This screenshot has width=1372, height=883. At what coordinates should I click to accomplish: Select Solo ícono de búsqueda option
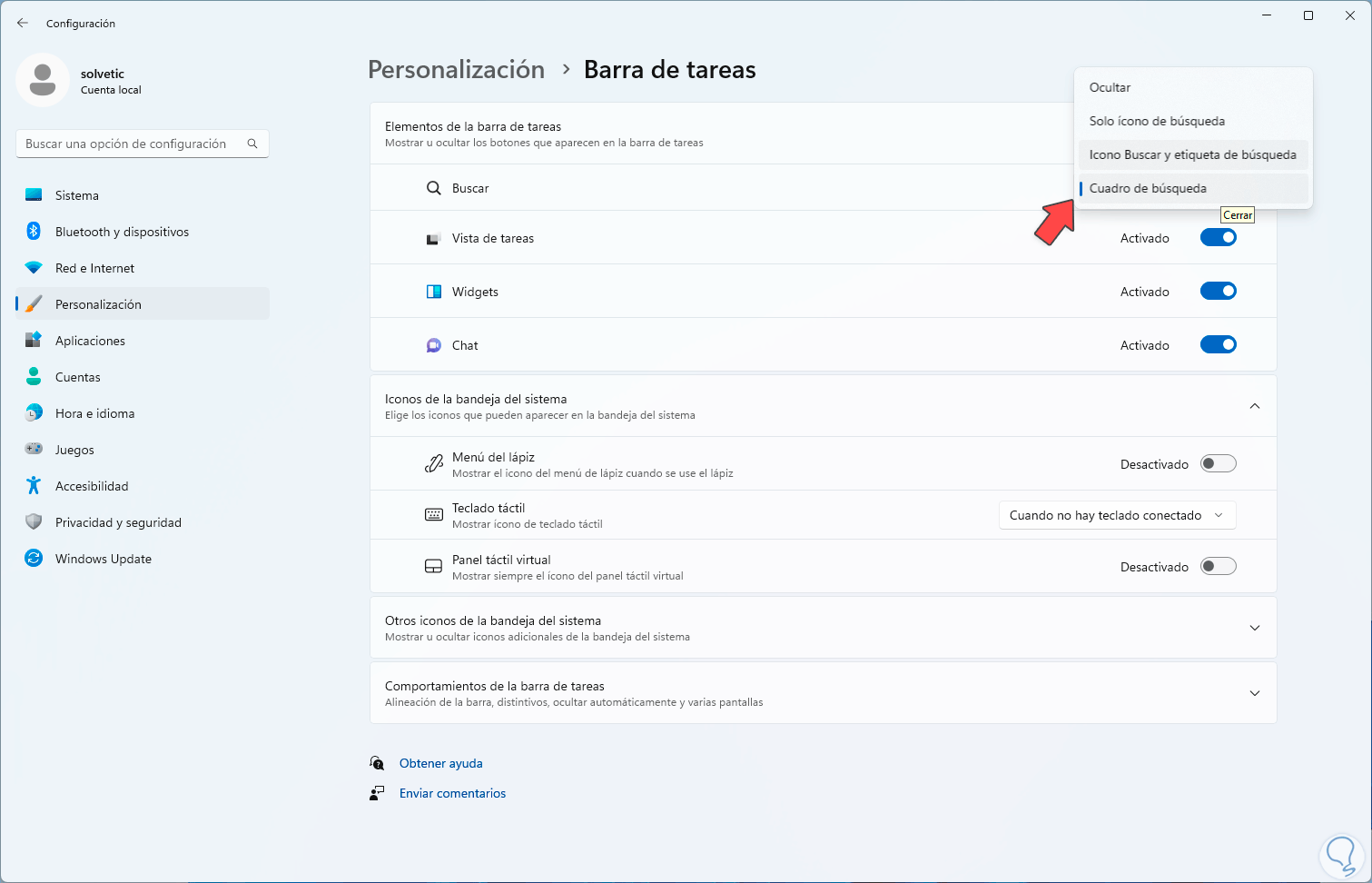[x=1157, y=121]
